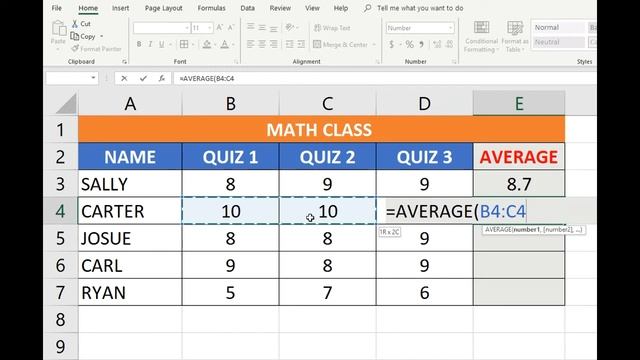Open the Paste options arrow

pos(58,49)
